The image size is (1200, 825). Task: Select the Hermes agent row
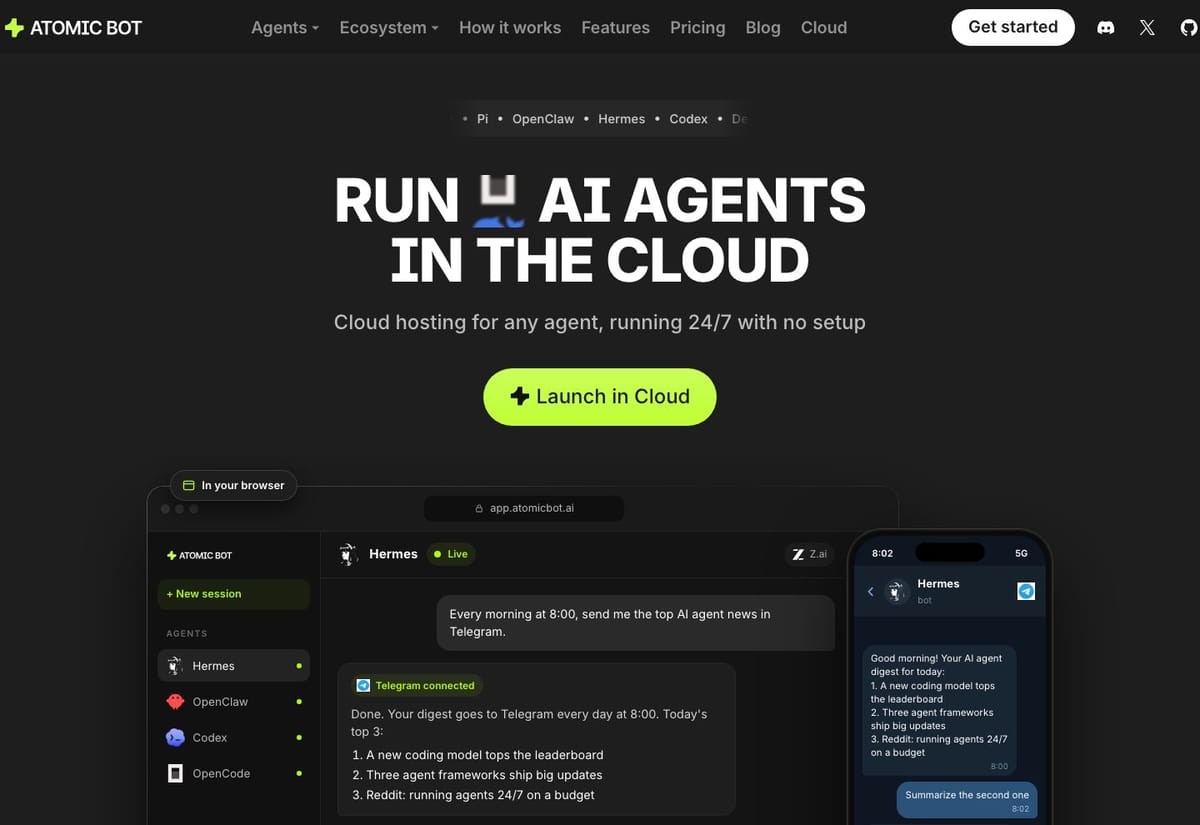pyautogui.click(x=234, y=666)
